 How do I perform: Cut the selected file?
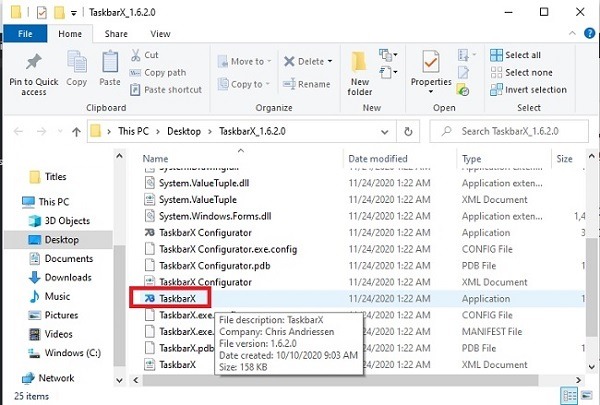(x=145, y=55)
